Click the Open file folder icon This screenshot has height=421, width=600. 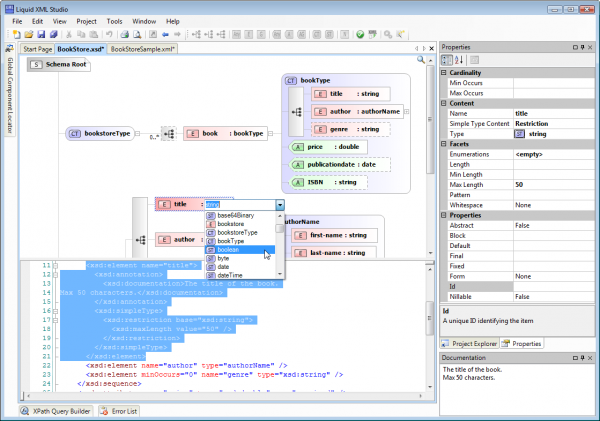pyautogui.click(x=30, y=34)
